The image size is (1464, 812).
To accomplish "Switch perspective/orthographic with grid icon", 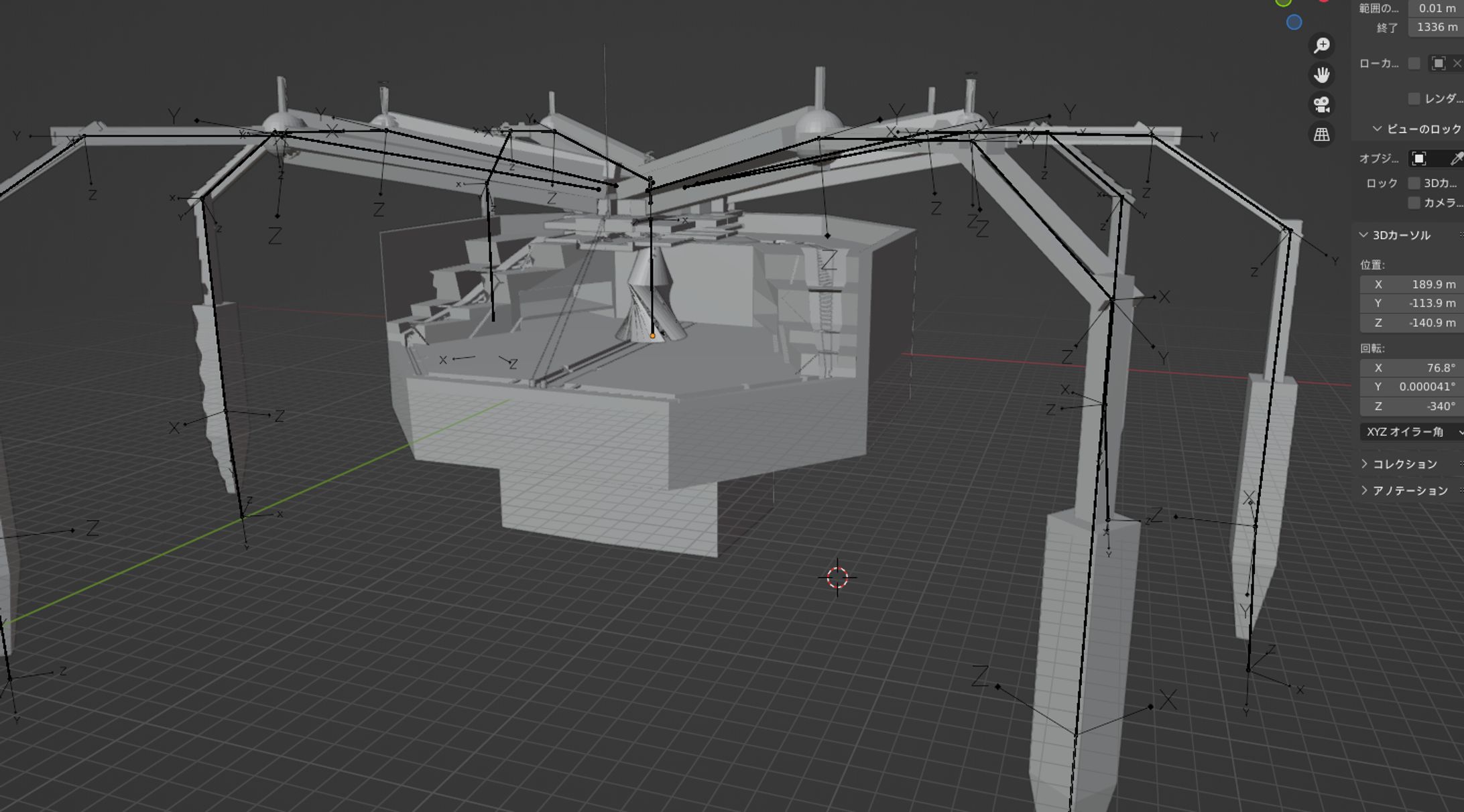I will 1321,135.
